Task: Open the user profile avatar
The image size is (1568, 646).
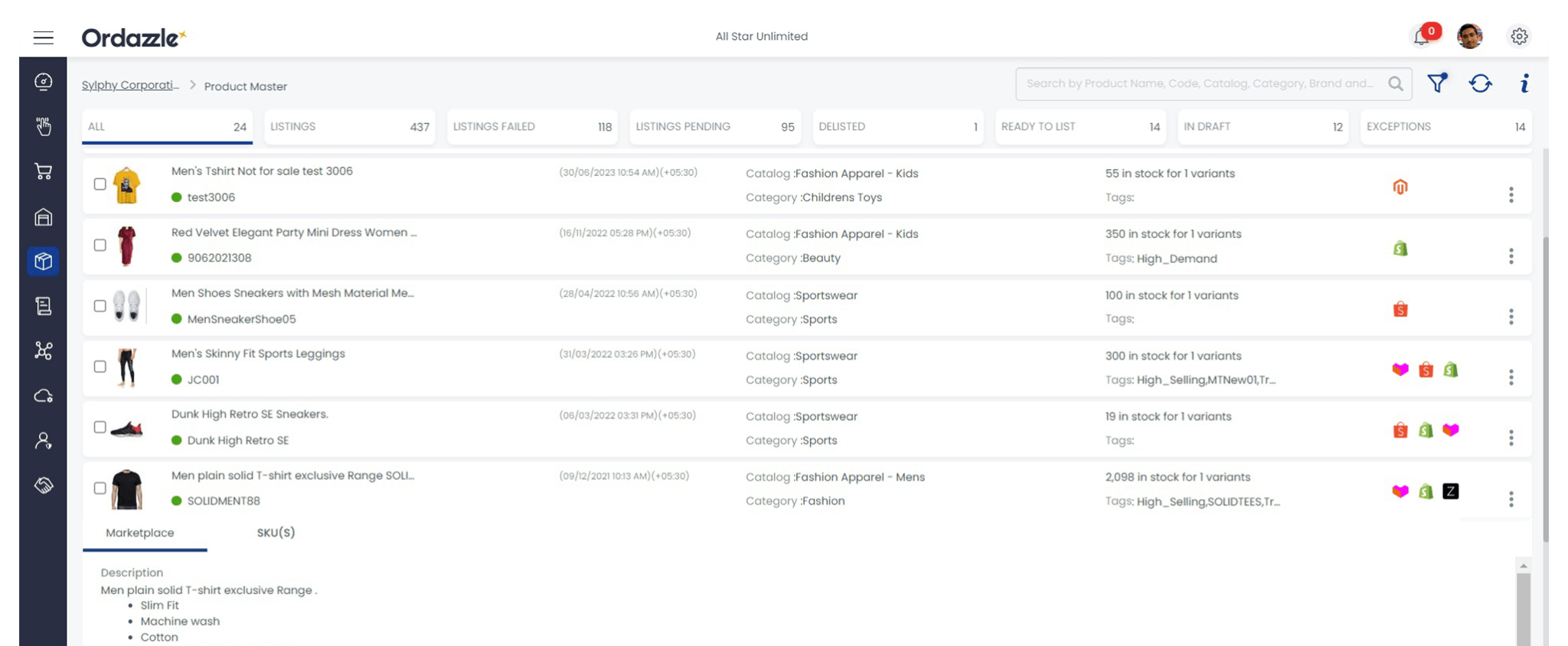Action: 1469,37
